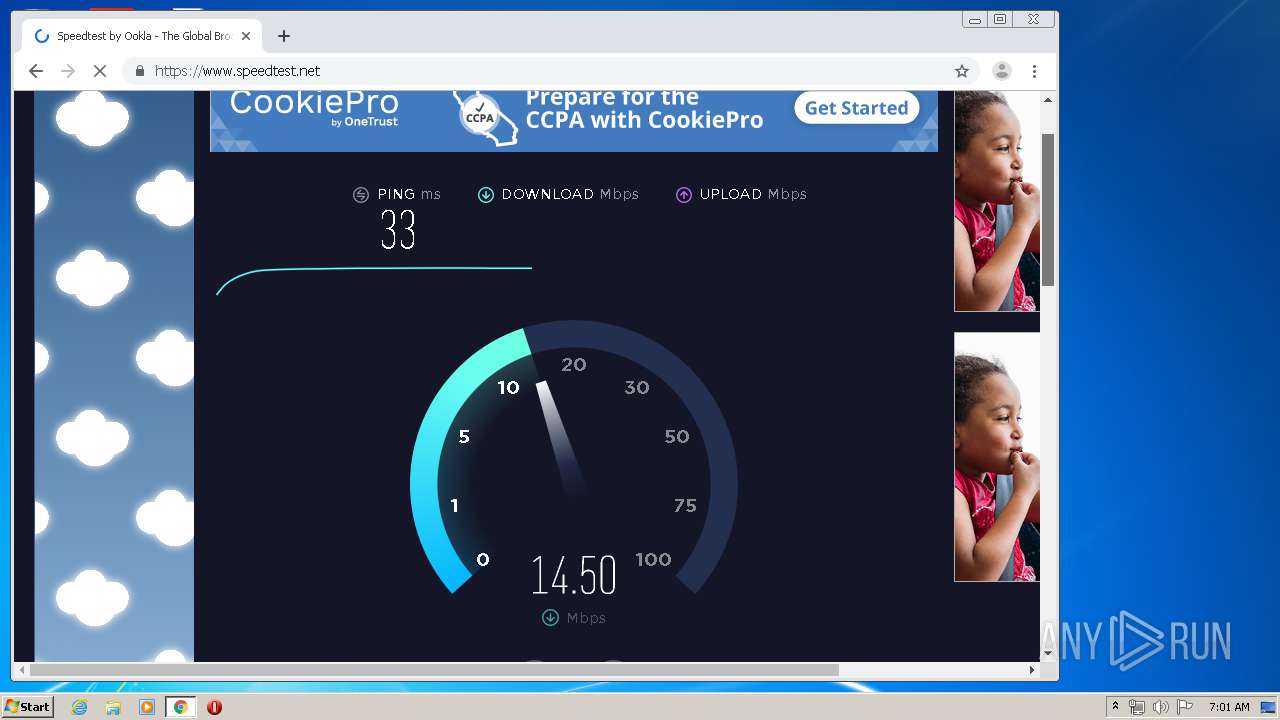Click the scroll up arrow

tap(1048, 100)
